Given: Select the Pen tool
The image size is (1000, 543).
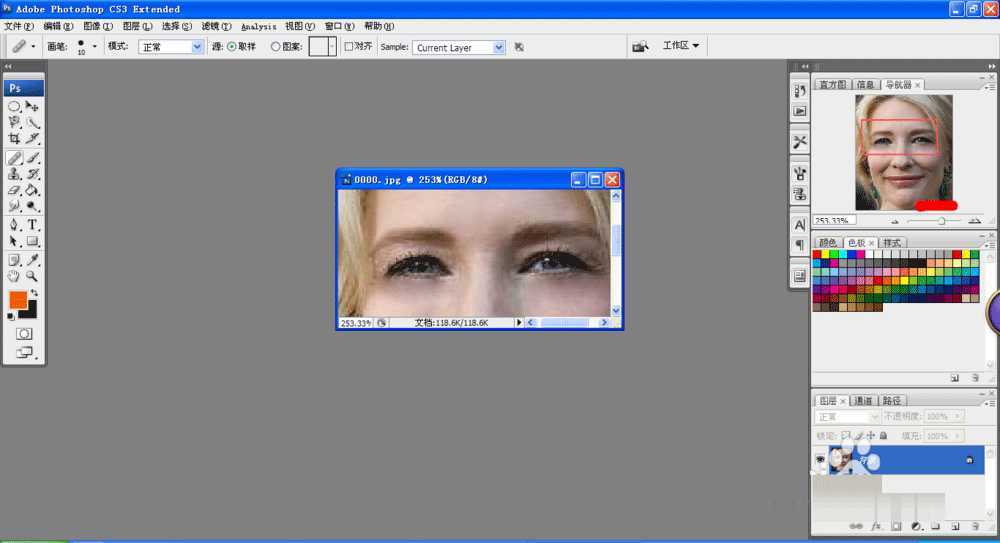Looking at the screenshot, I should pyautogui.click(x=14, y=225).
